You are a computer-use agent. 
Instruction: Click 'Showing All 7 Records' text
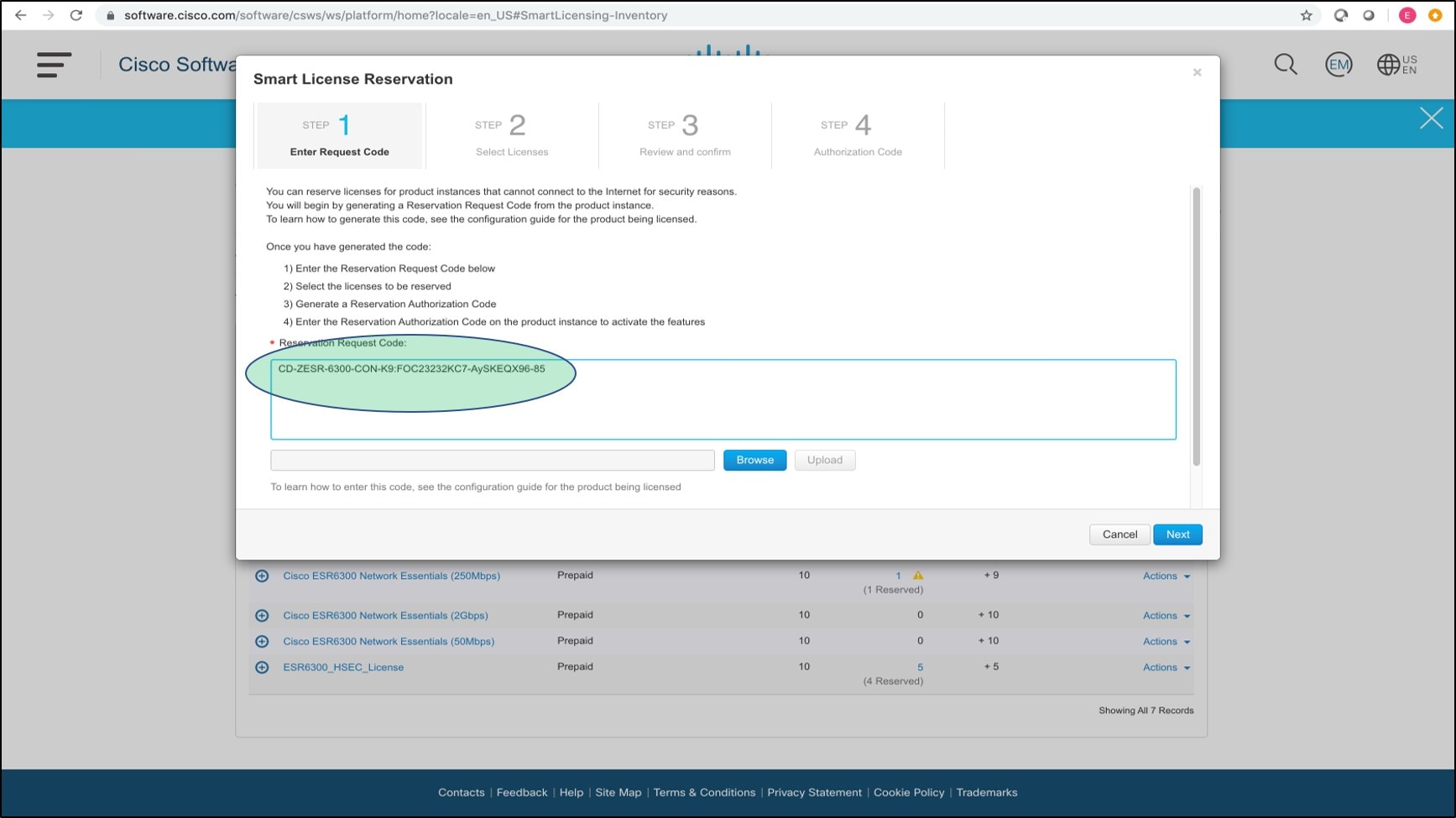[1146, 711]
